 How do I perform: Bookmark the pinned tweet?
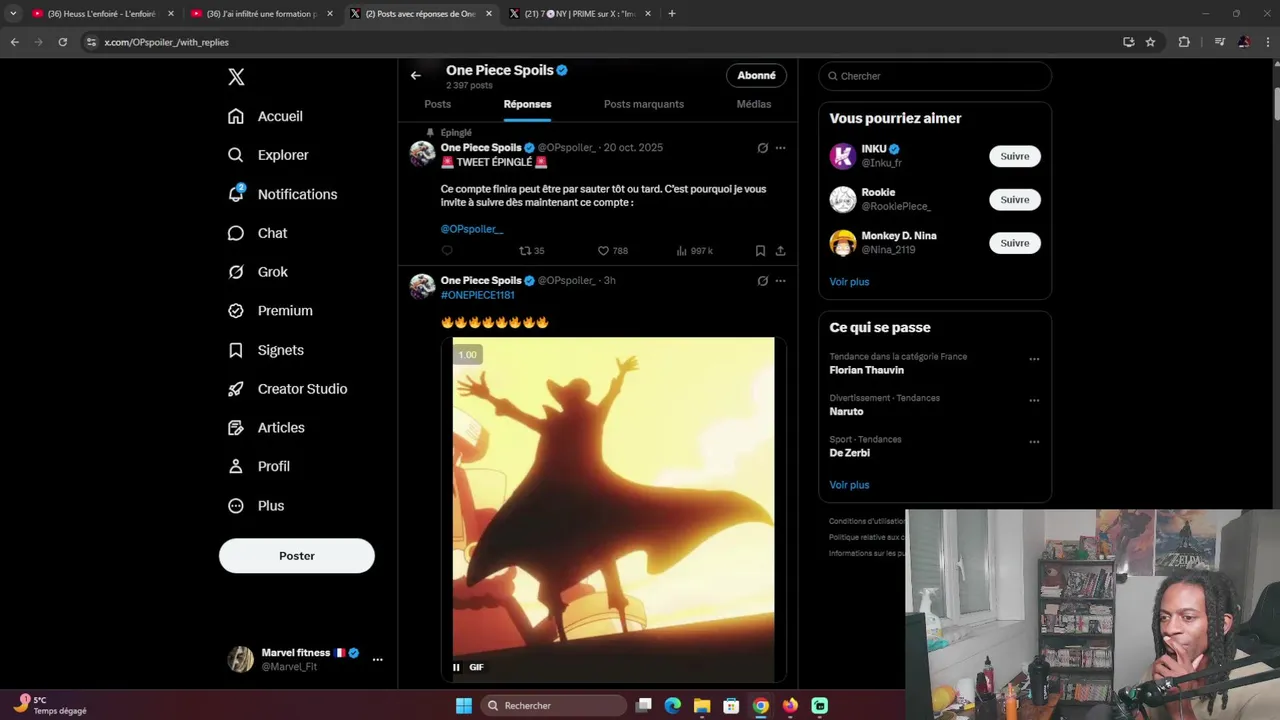(x=760, y=251)
